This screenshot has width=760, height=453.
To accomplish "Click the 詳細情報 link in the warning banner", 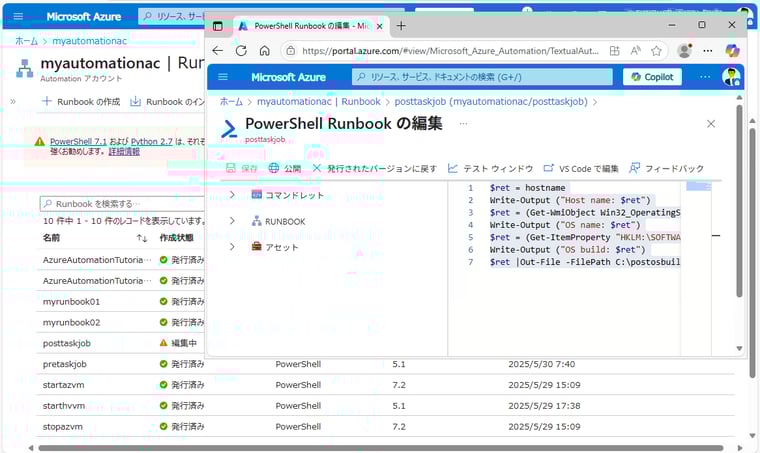I will pos(124,152).
